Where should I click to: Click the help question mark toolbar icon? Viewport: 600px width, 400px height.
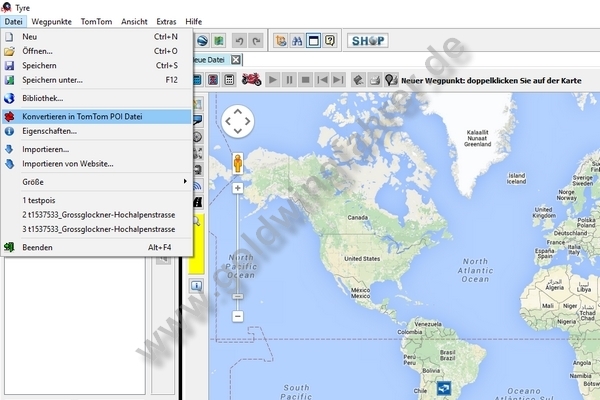click(329, 40)
